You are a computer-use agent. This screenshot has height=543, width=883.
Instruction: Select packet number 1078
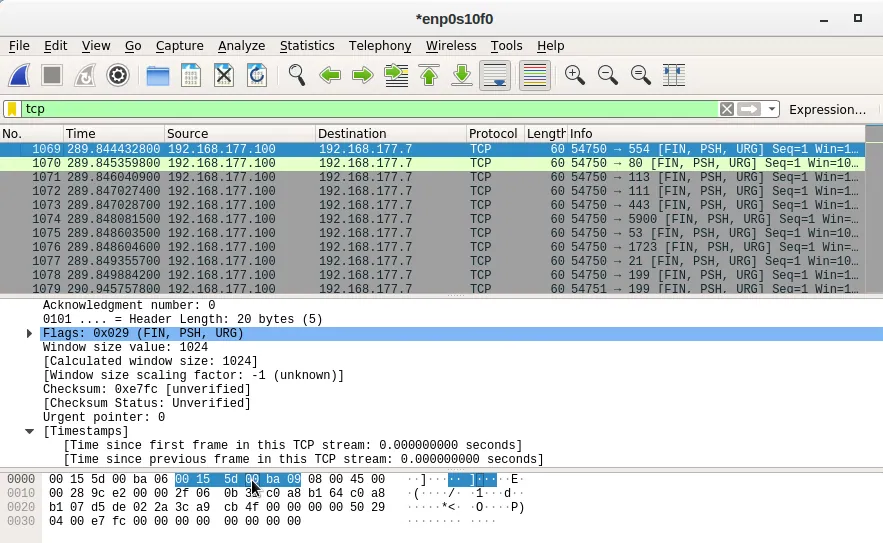tap(432, 275)
